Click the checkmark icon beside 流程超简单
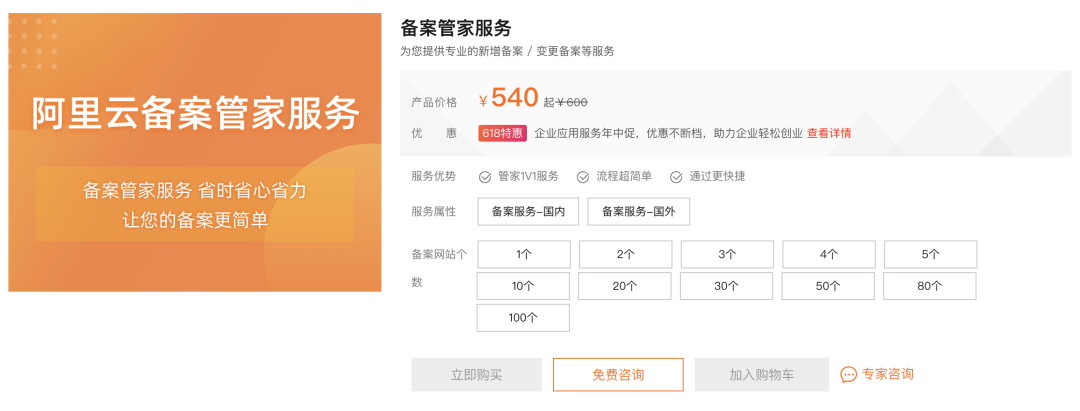1080x411 pixels. 583,177
